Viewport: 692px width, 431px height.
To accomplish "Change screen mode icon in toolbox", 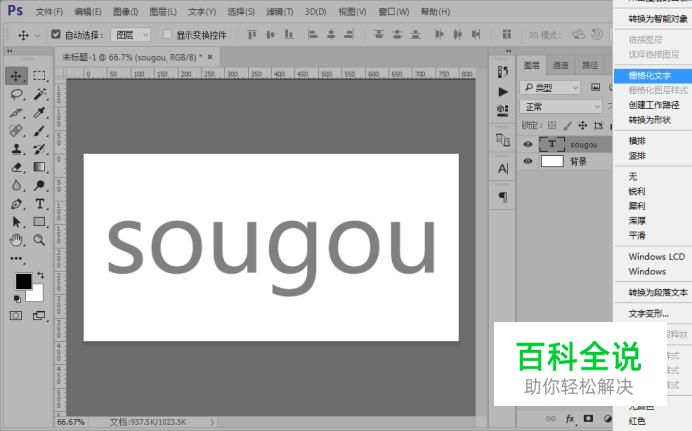I will tap(39, 315).
